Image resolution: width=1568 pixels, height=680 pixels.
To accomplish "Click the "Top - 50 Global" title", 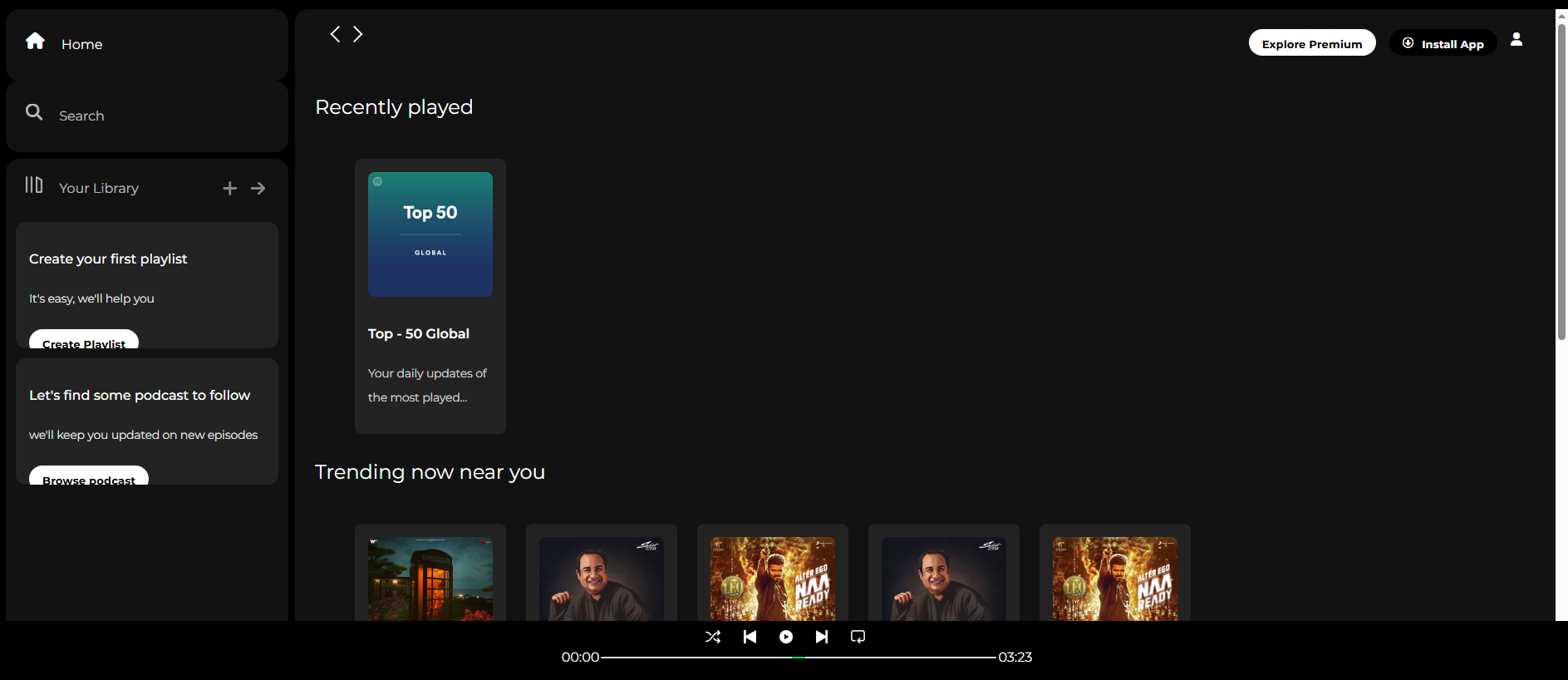I will click(419, 334).
